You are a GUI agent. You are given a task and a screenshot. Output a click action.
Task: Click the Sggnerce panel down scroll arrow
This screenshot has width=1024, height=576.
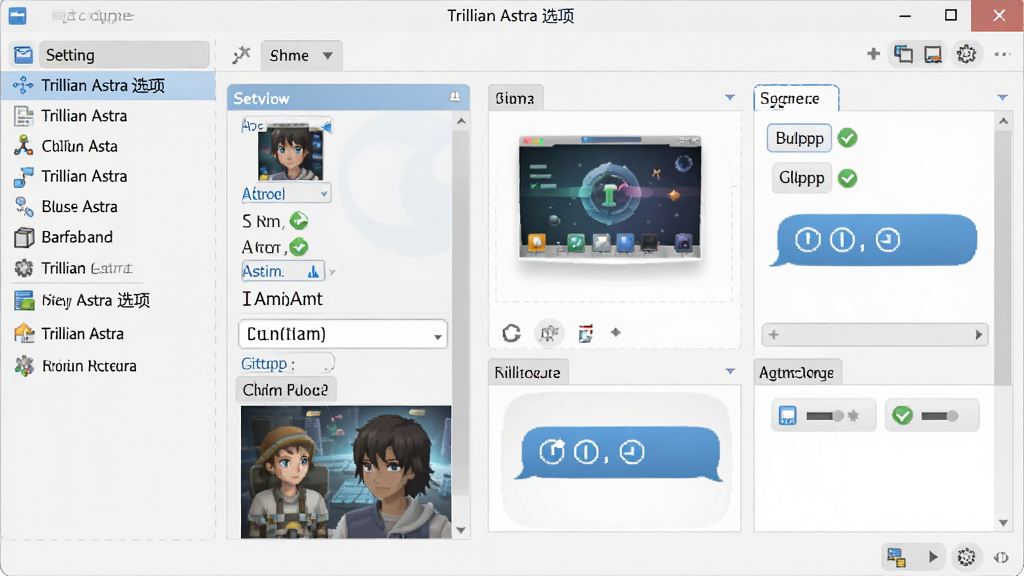tap(1003, 522)
